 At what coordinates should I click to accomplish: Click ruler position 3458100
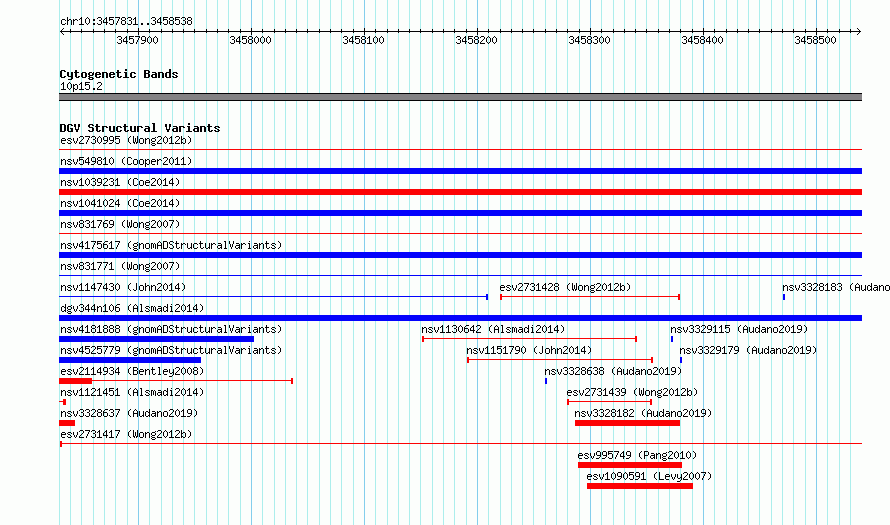click(363, 40)
